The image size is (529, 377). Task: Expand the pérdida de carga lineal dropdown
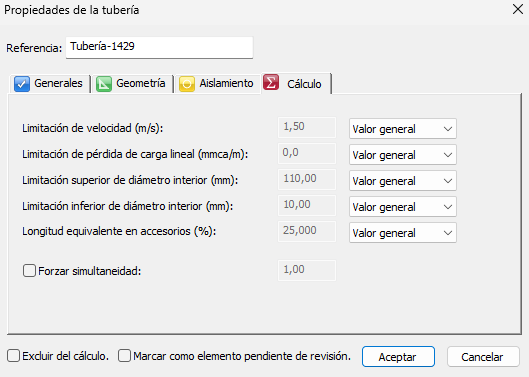403,155
